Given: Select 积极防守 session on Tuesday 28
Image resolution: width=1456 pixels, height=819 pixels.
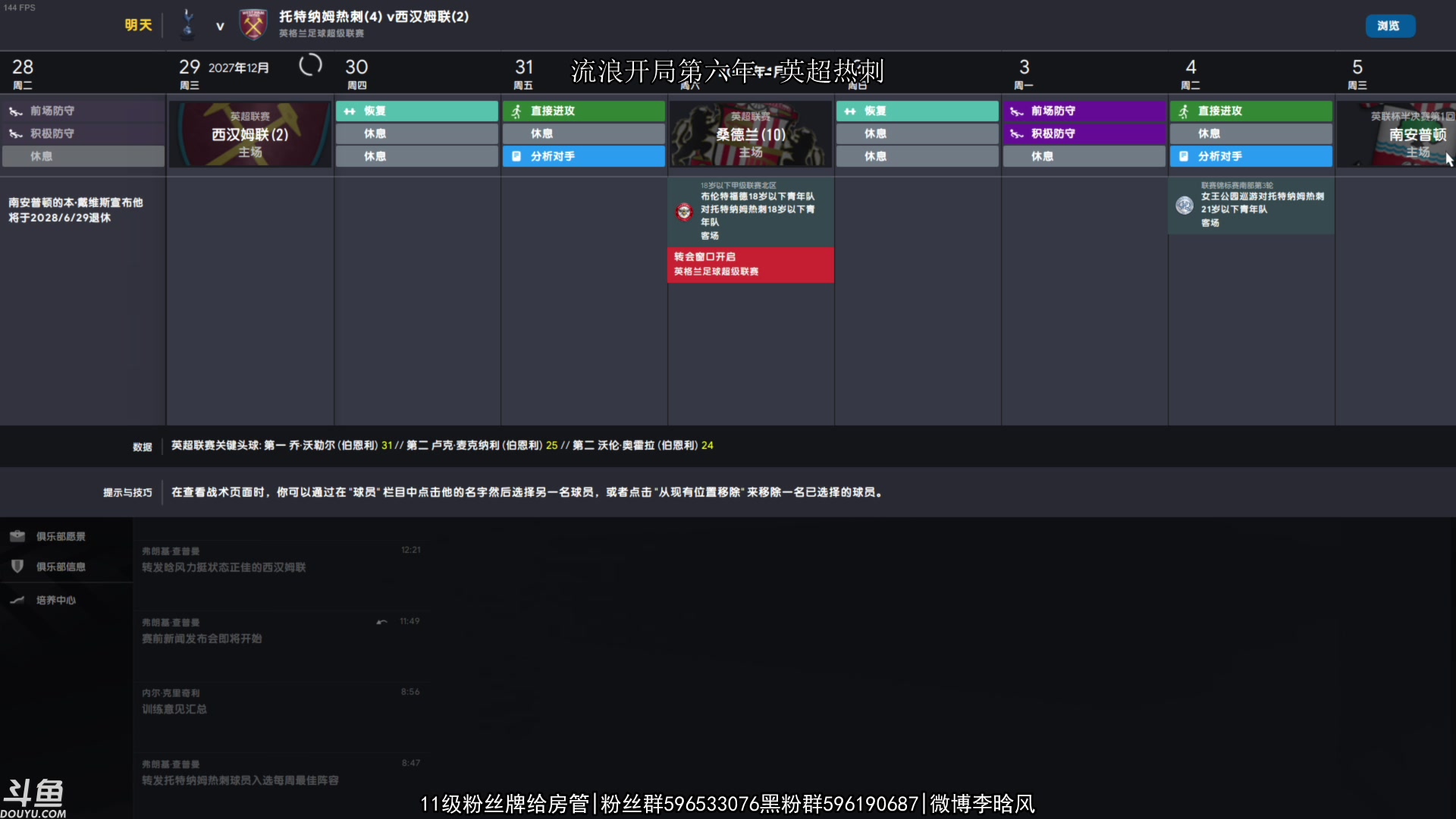Looking at the screenshot, I should (83, 133).
